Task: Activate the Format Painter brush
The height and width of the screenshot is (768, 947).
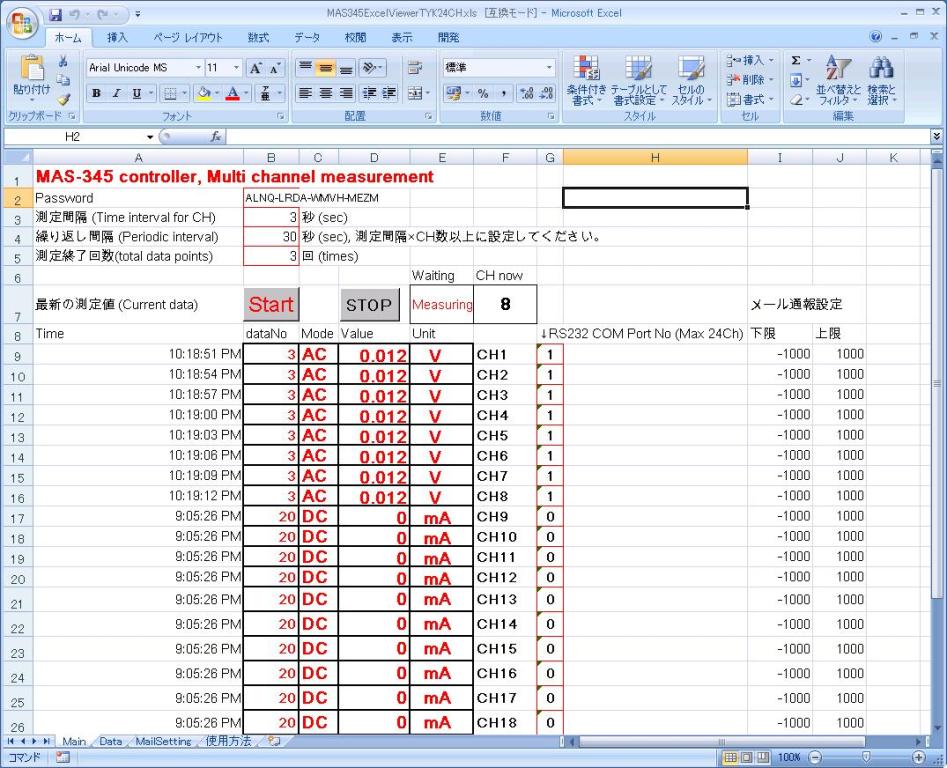Action: (x=63, y=98)
